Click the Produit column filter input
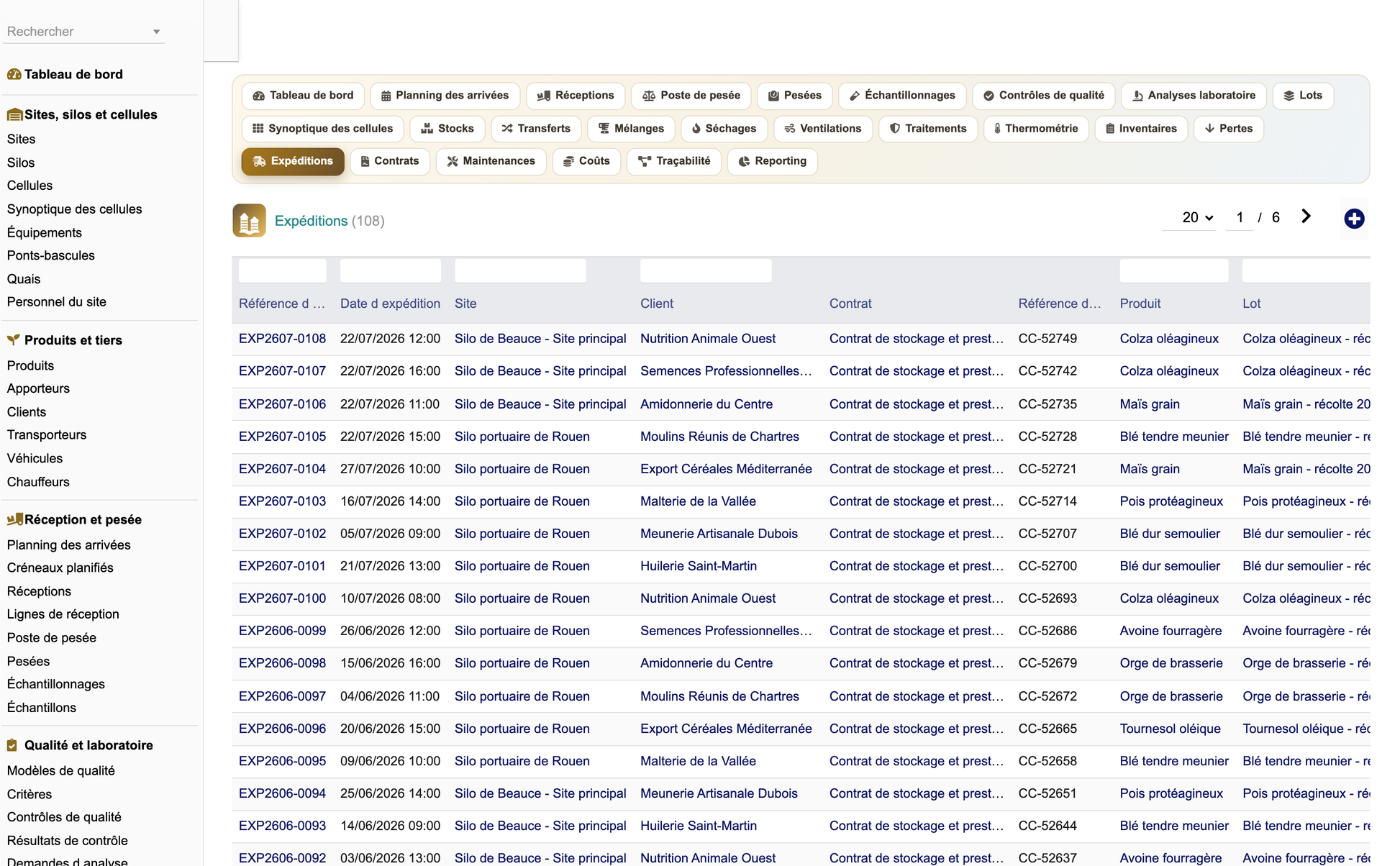This screenshot has width=1400, height=866. [1174, 271]
